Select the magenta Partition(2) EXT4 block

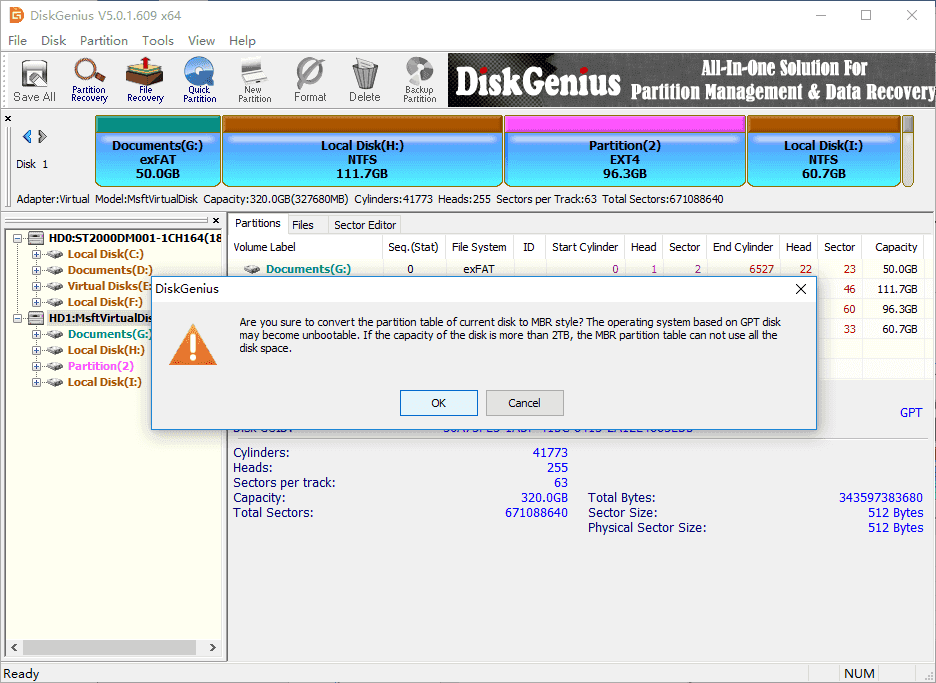pyautogui.click(x=625, y=158)
